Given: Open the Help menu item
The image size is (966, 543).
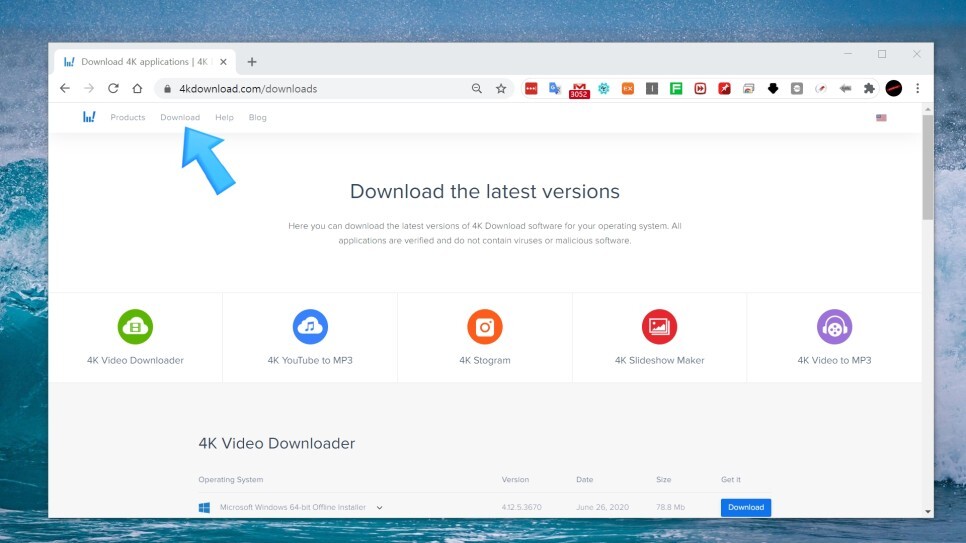Looking at the screenshot, I should tap(224, 117).
